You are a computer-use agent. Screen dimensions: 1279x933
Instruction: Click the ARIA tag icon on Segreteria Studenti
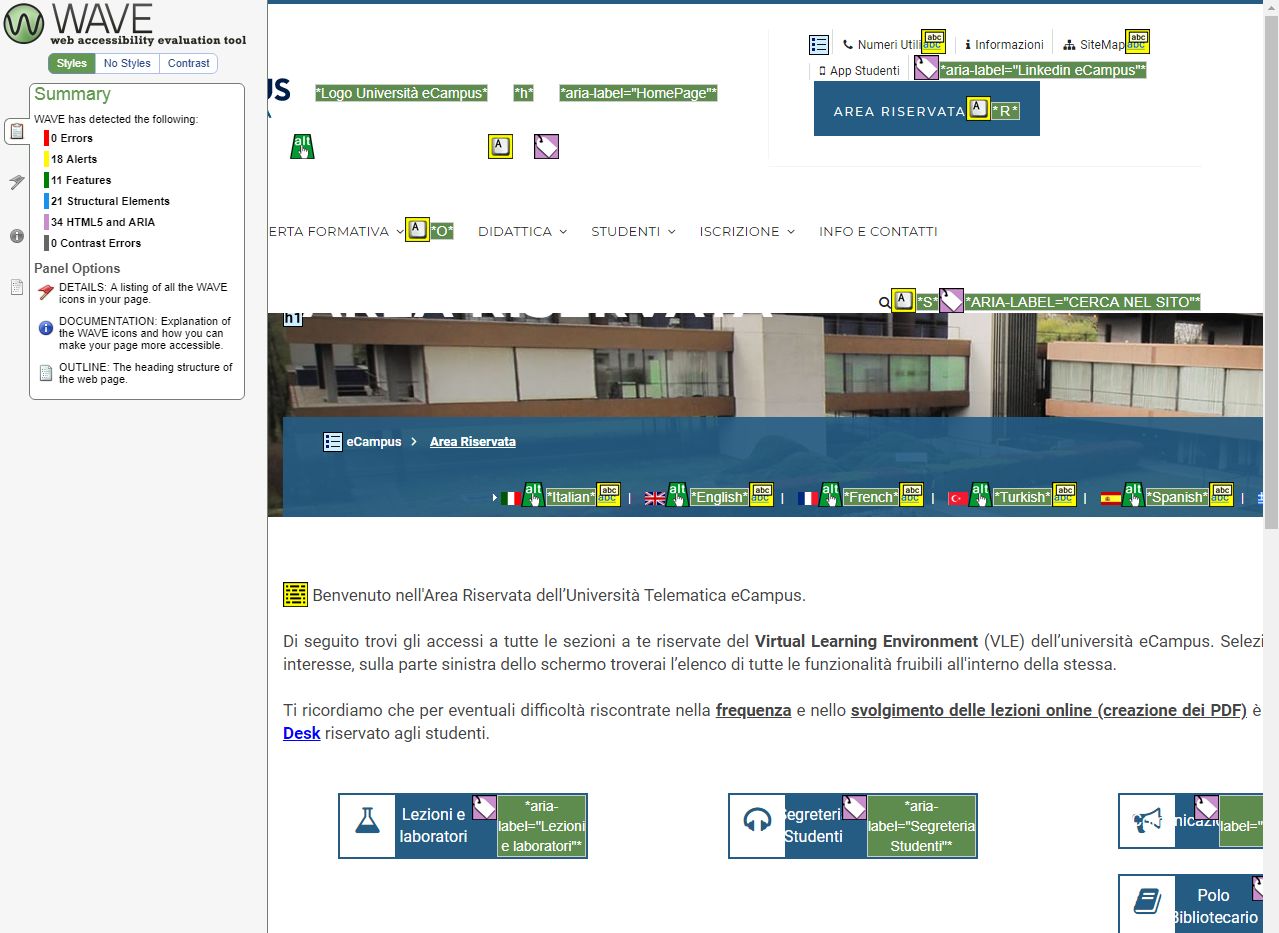click(x=854, y=808)
